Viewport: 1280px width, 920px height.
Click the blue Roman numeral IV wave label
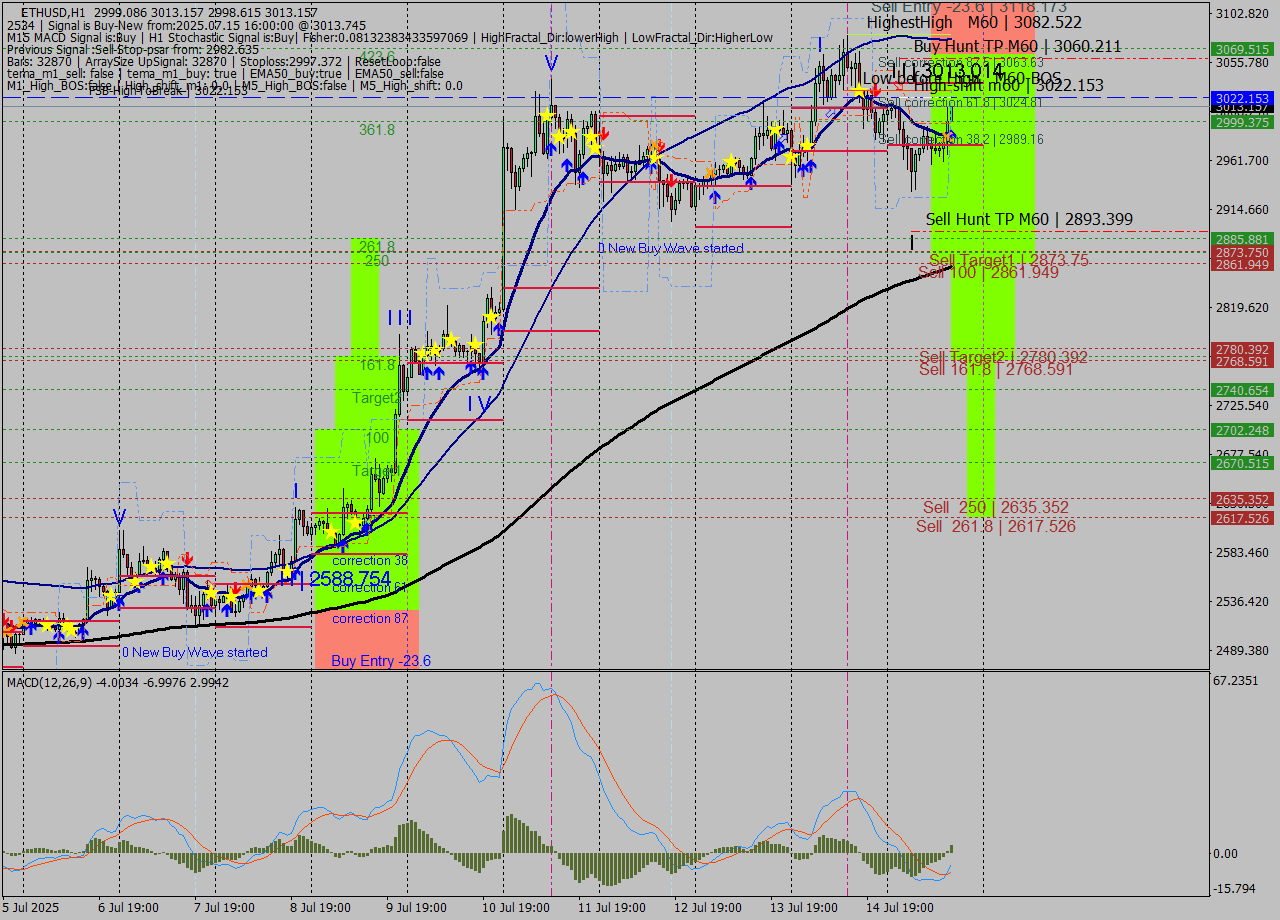(478, 401)
